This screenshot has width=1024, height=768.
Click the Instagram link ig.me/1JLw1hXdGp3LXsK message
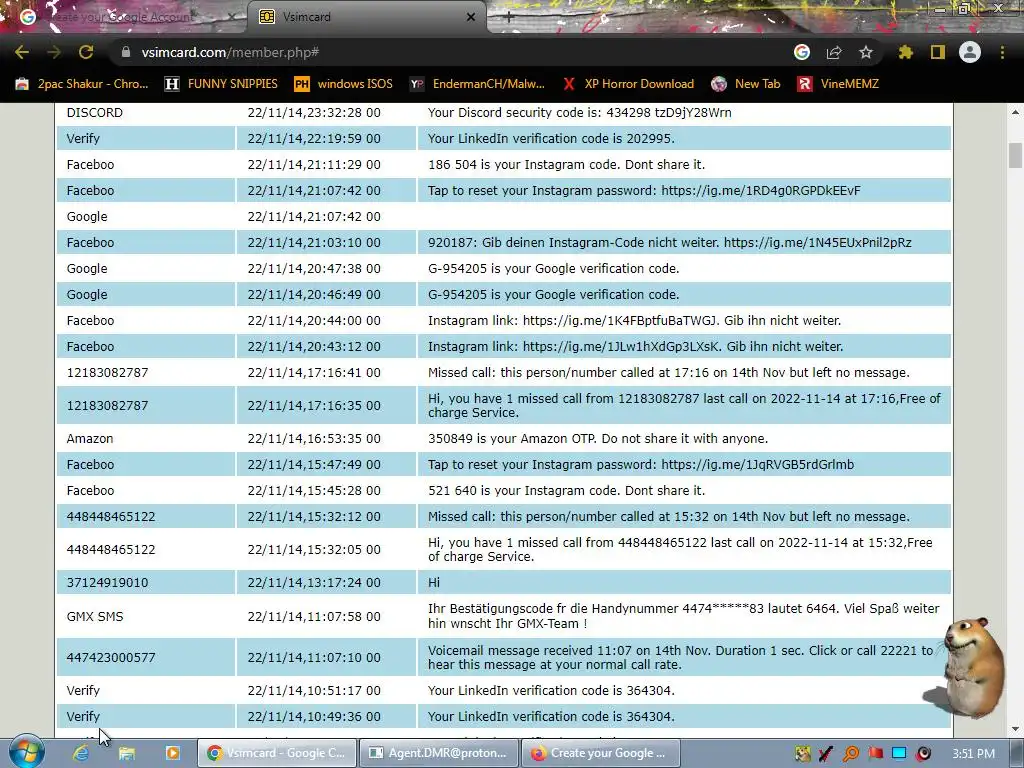(x=635, y=347)
